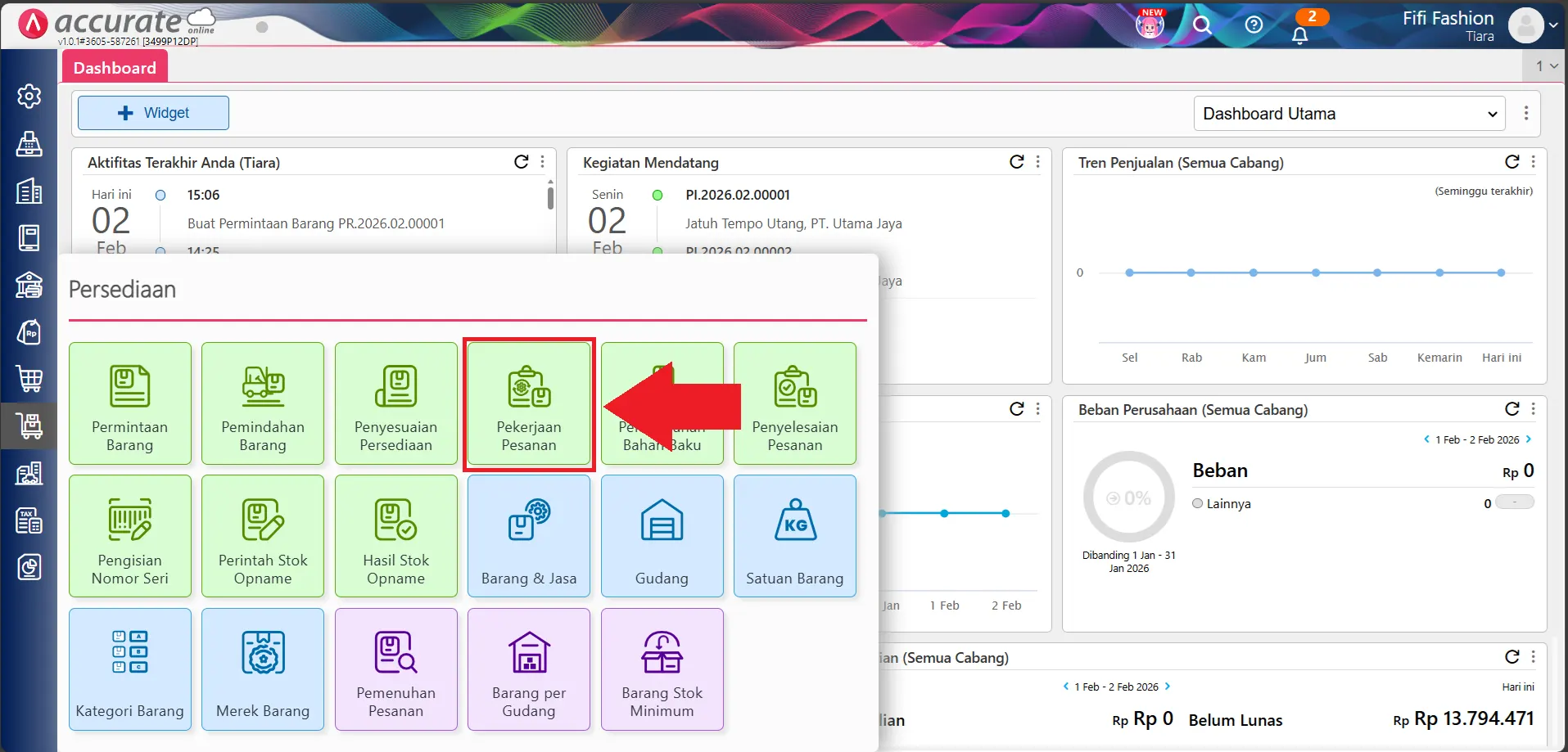This screenshot has height=752, width=1568.
Task: Open settings gear in left sidebar
Action: pyautogui.click(x=29, y=97)
